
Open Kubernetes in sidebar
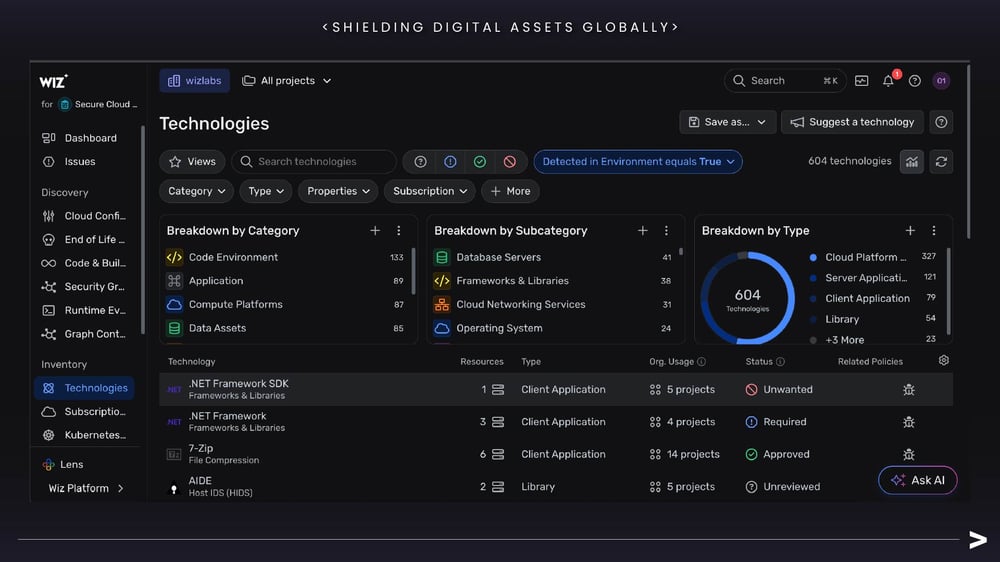tap(85, 435)
